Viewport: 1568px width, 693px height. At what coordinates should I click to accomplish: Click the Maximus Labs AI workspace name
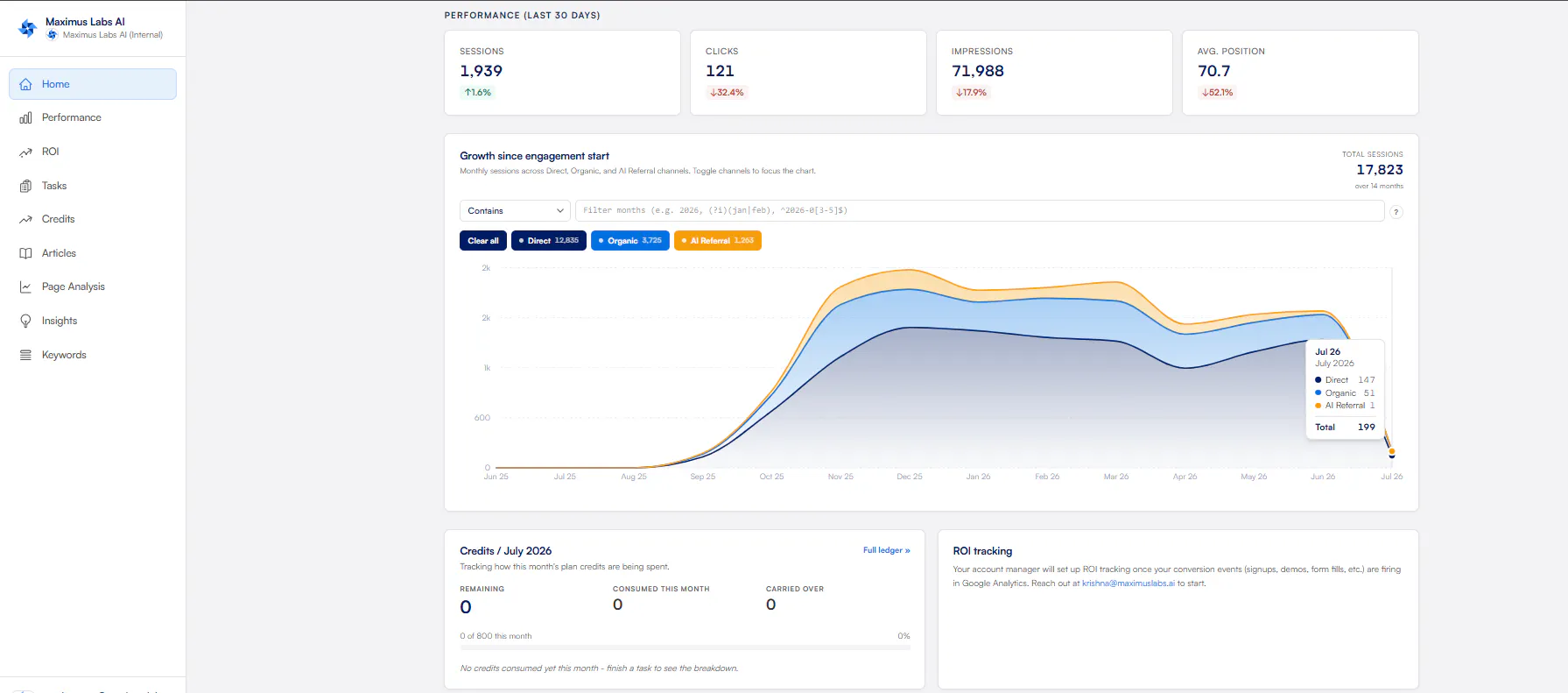coord(85,22)
